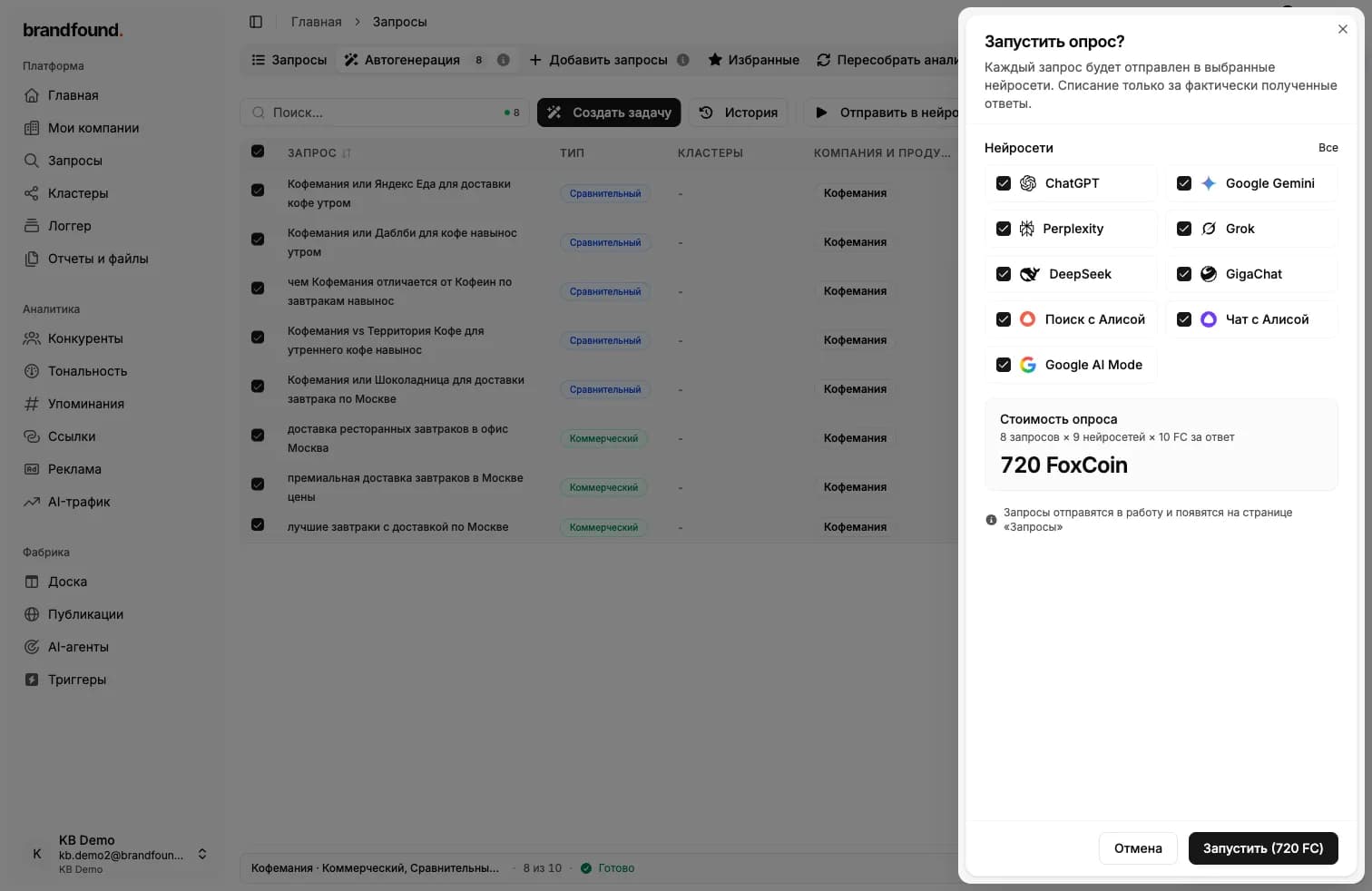
Task: Click the Кластеры share-nodes icon
Action: [x=32, y=193]
